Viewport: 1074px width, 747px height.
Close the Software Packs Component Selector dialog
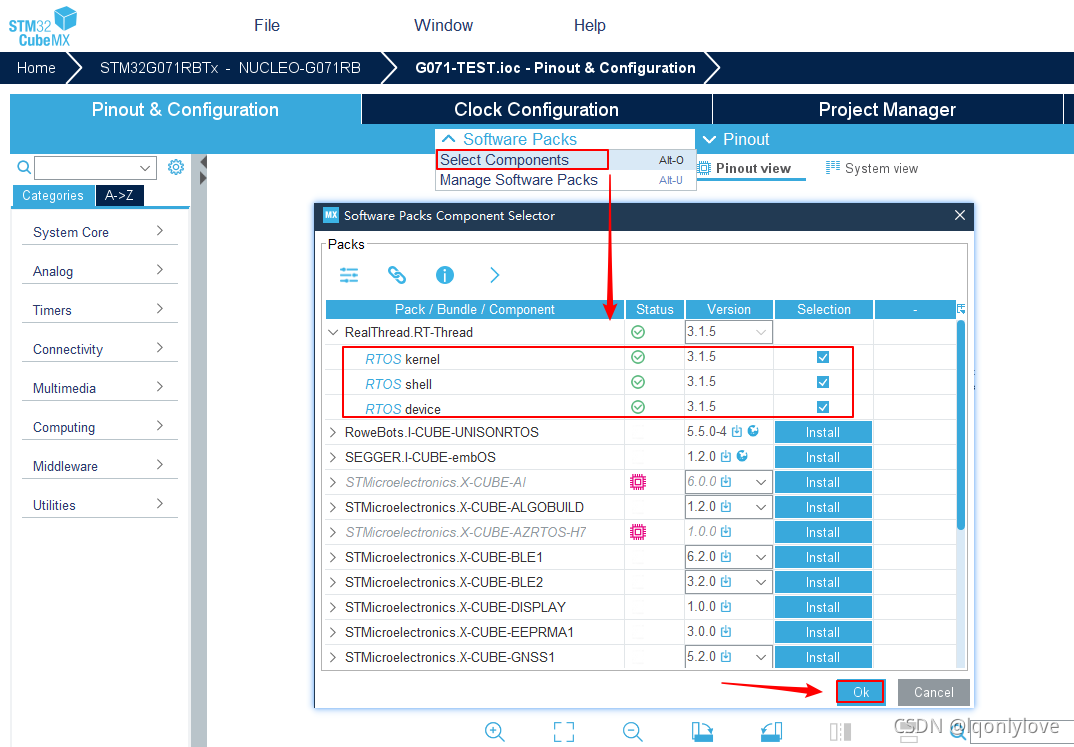click(960, 215)
